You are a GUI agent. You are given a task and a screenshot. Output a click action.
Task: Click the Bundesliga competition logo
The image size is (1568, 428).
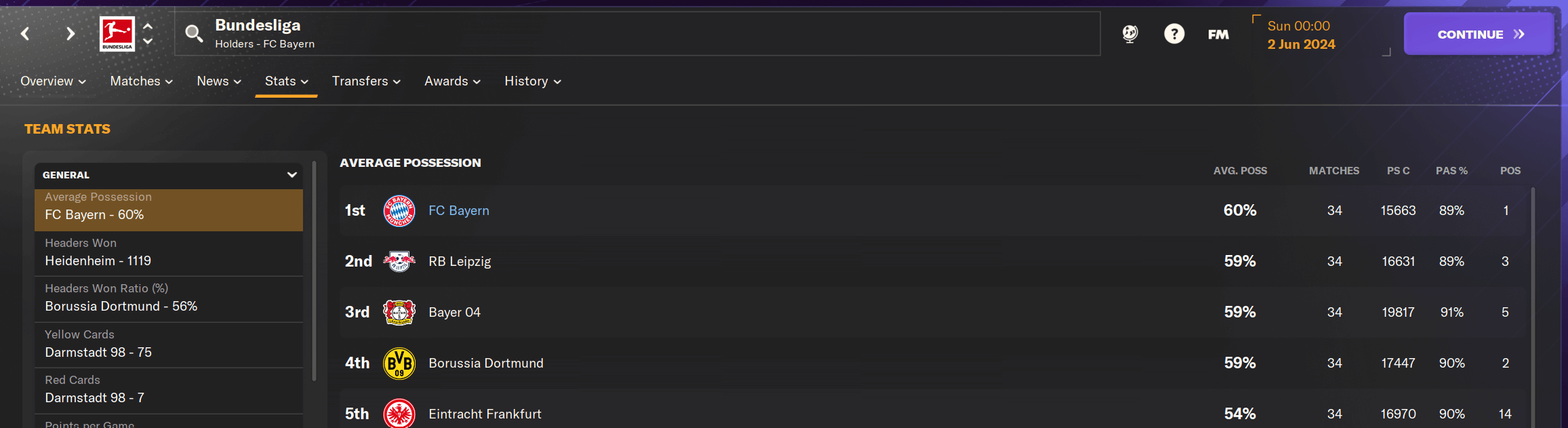117,34
